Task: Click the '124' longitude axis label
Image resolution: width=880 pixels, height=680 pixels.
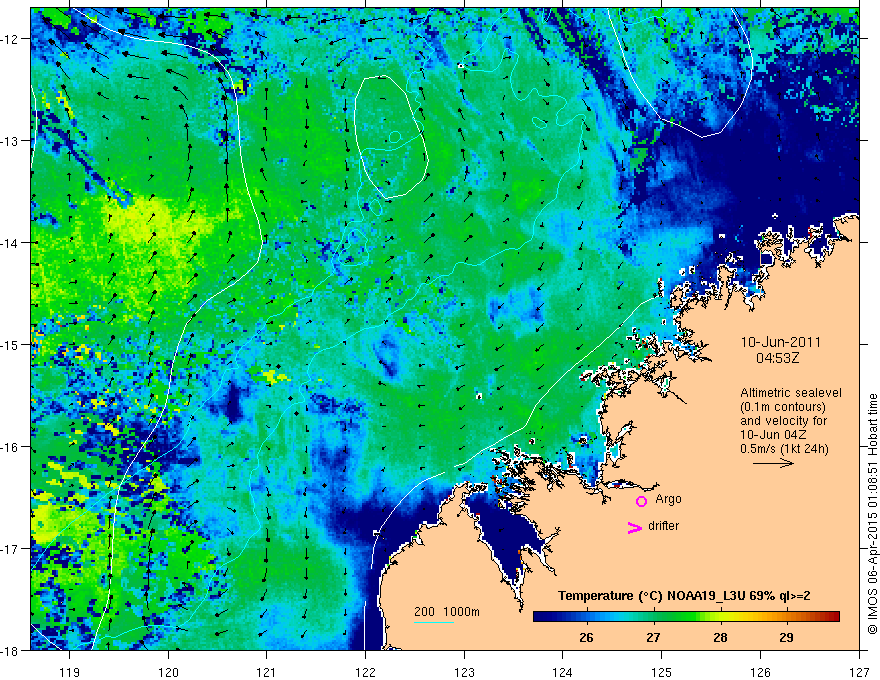Action: (x=563, y=672)
